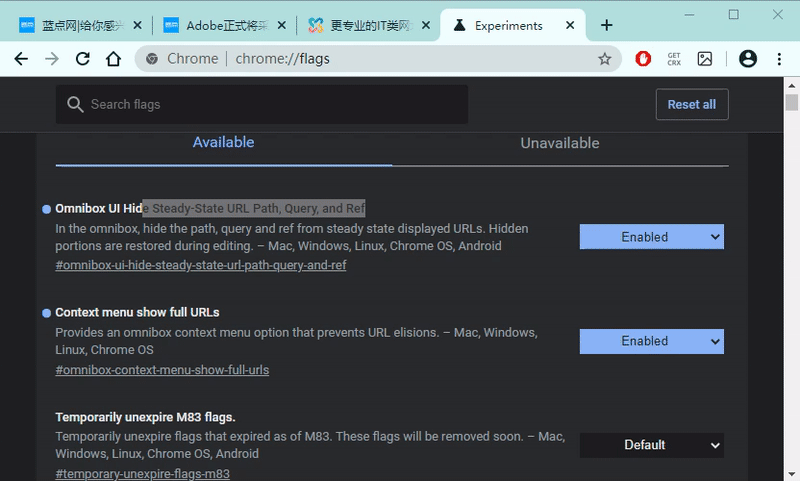Click the browser back arrow
This screenshot has width=800, height=481.
click(21, 59)
